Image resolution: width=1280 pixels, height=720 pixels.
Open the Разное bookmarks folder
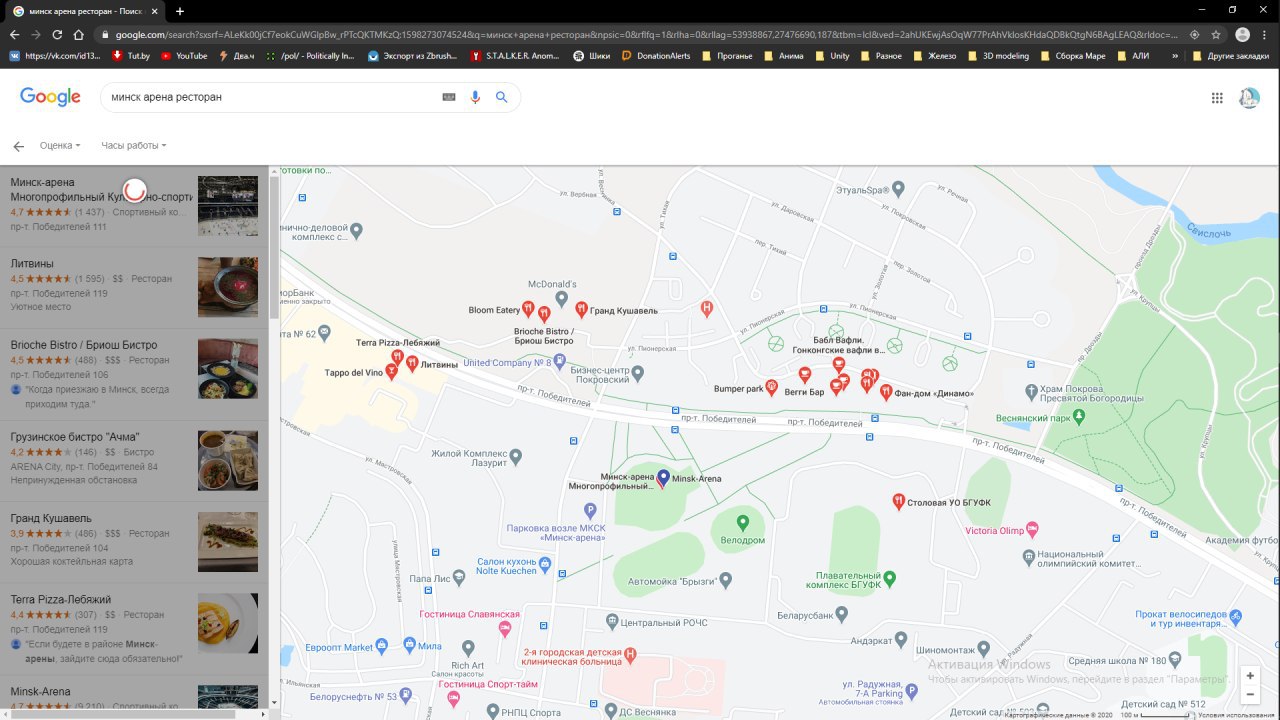pyautogui.click(x=880, y=56)
